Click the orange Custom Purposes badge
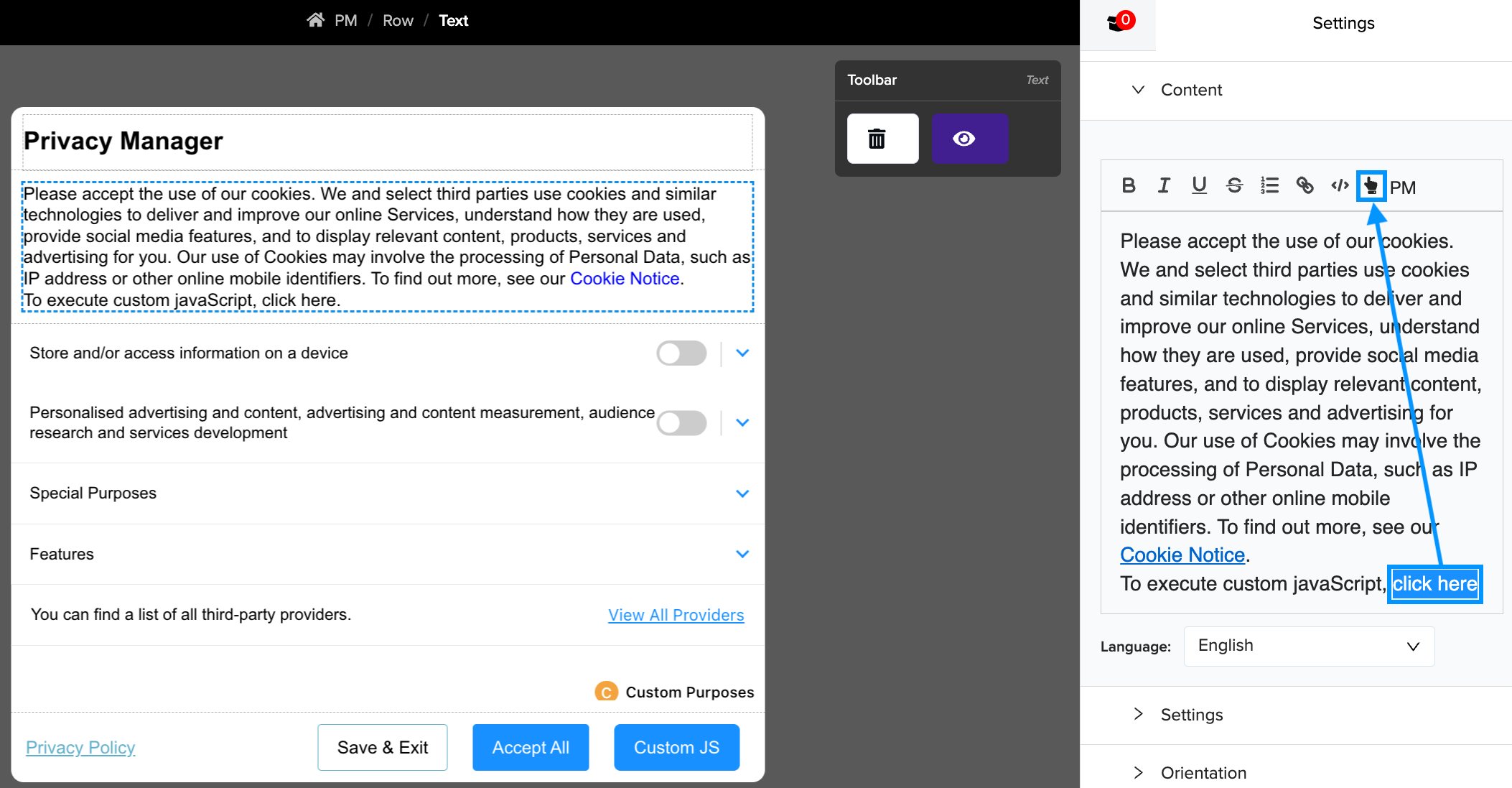 [x=606, y=692]
